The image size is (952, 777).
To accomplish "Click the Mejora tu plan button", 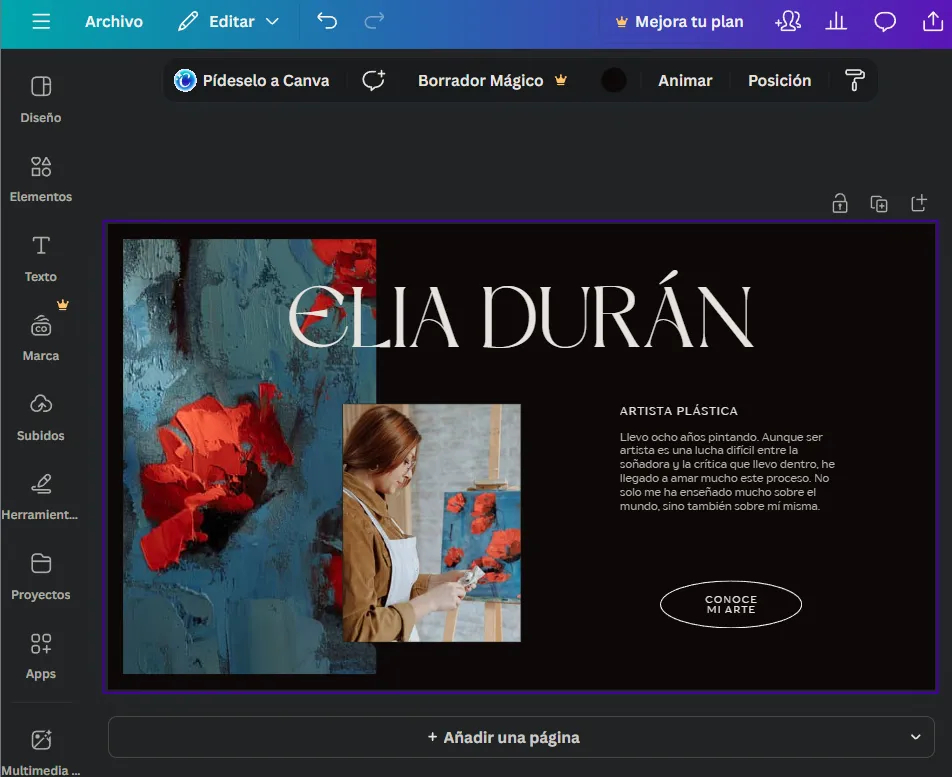I will 679,20.
